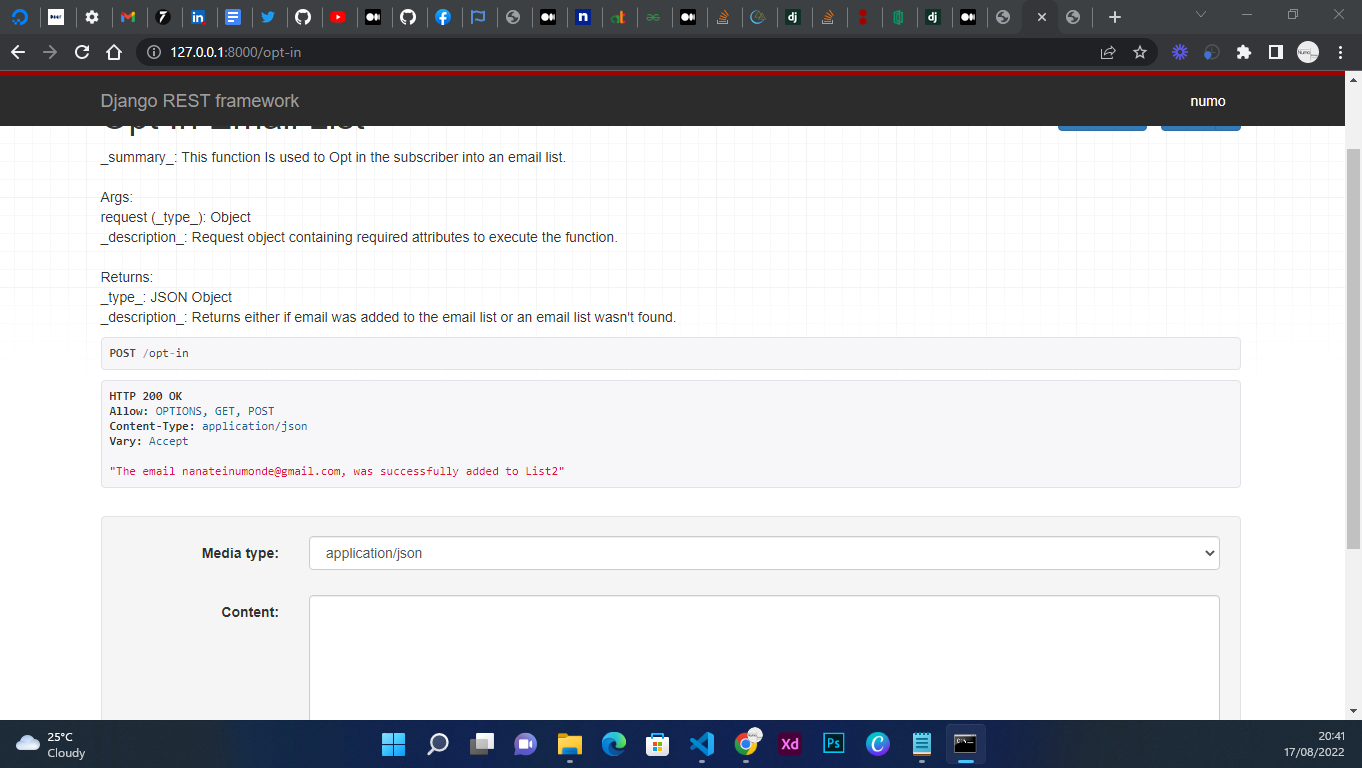1362x768 pixels.
Task: Launch Visual Studio Code from taskbar
Action: click(701, 744)
